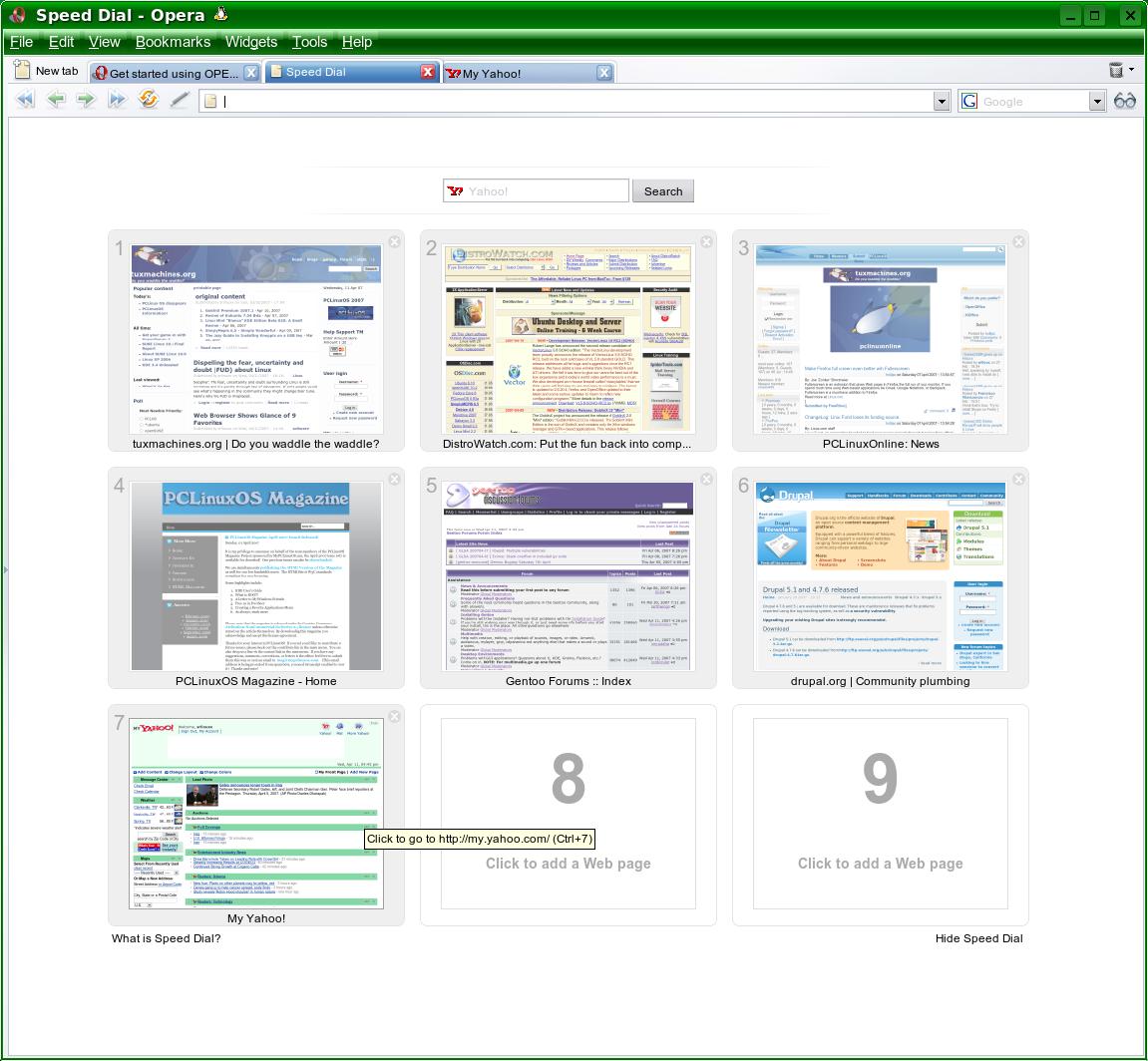Click the Yahoo icon in search field
The width and height of the screenshot is (1148, 1061).
(456, 191)
